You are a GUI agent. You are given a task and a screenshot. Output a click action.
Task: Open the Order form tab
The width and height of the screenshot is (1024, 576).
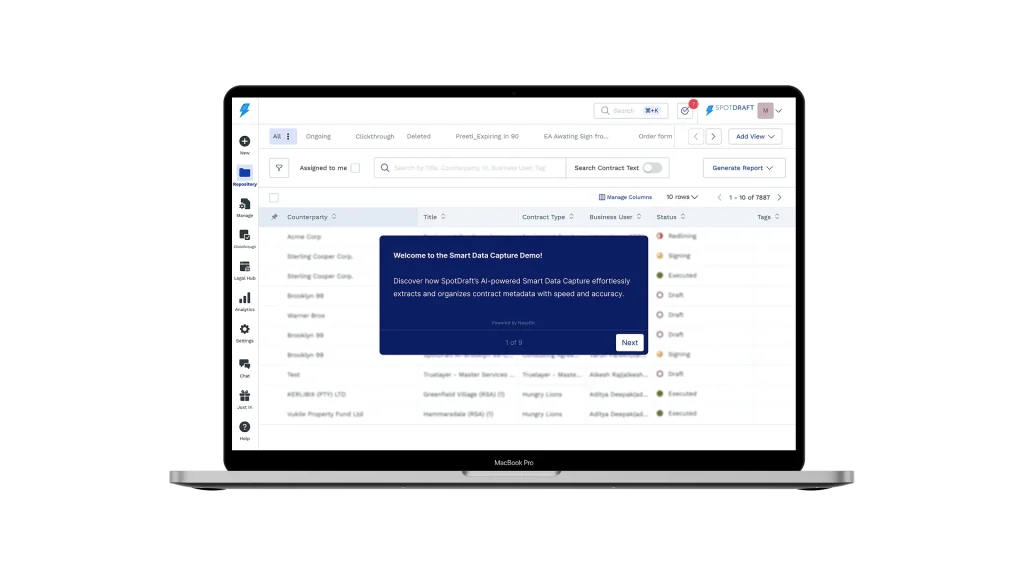coord(655,136)
